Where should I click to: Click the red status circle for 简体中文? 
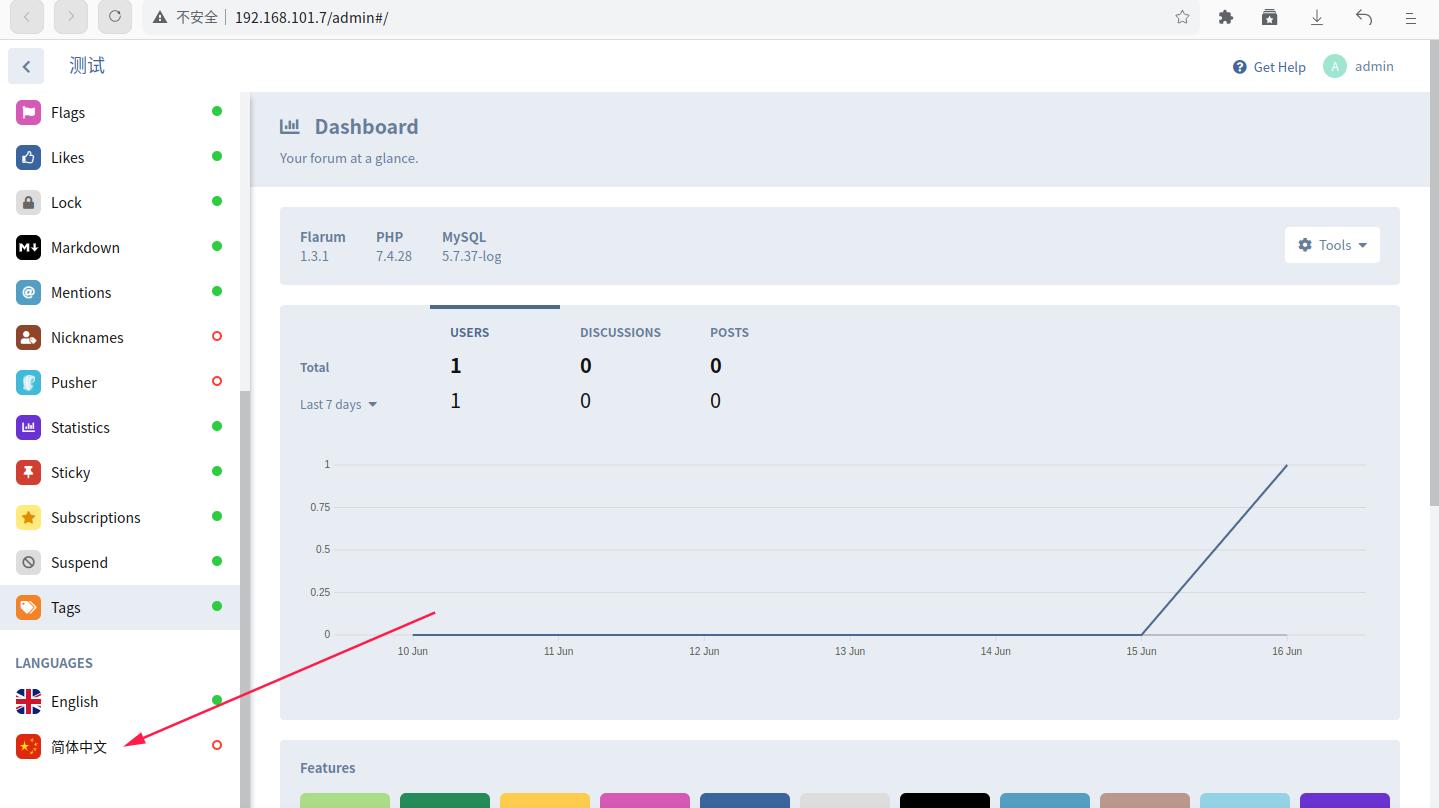tap(217, 745)
